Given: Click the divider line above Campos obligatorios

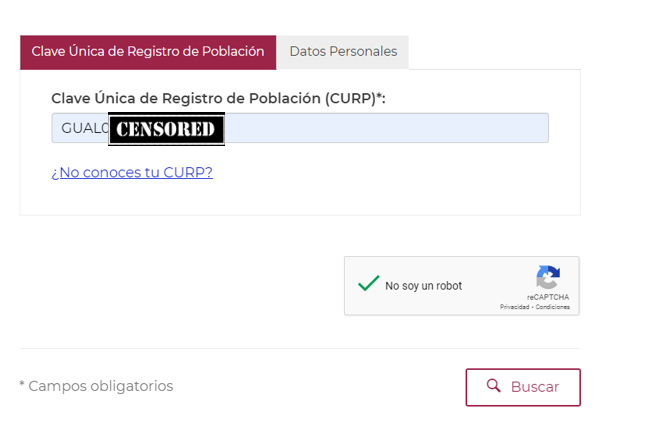Looking at the screenshot, I should tap(300, 348).
